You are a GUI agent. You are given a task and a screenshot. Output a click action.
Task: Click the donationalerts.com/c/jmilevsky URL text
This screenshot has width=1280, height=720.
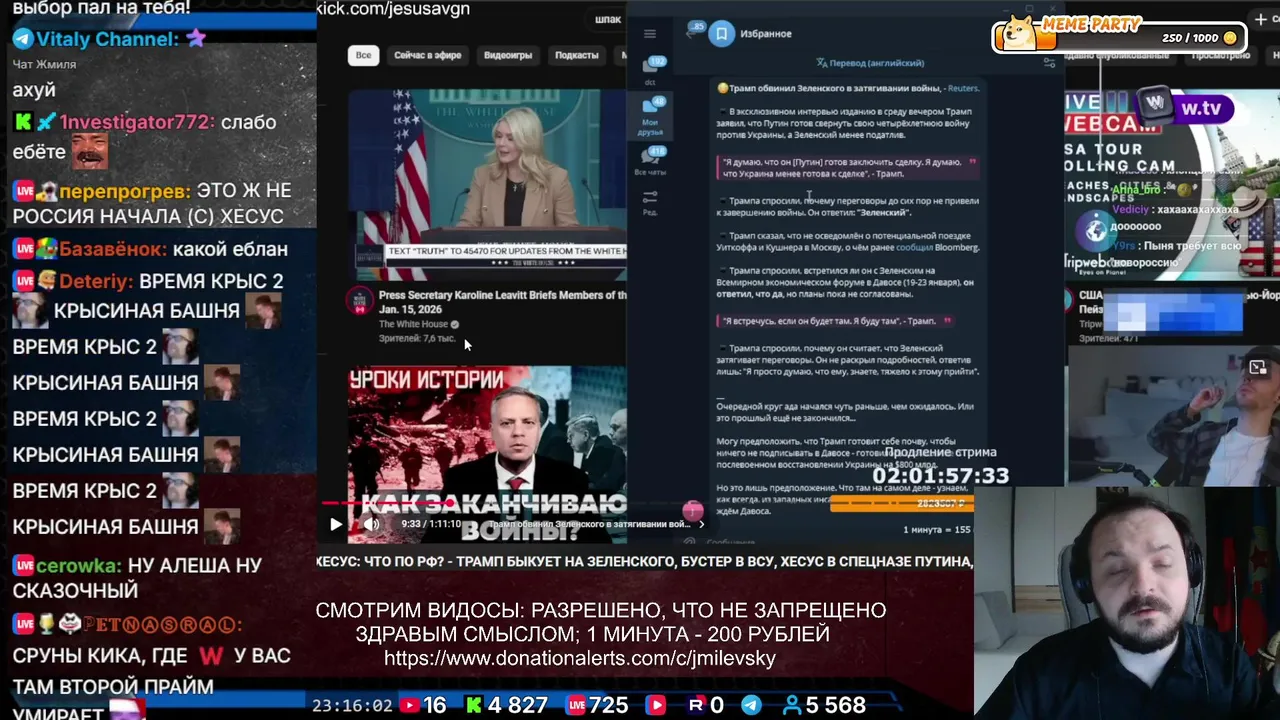(580, 658)
